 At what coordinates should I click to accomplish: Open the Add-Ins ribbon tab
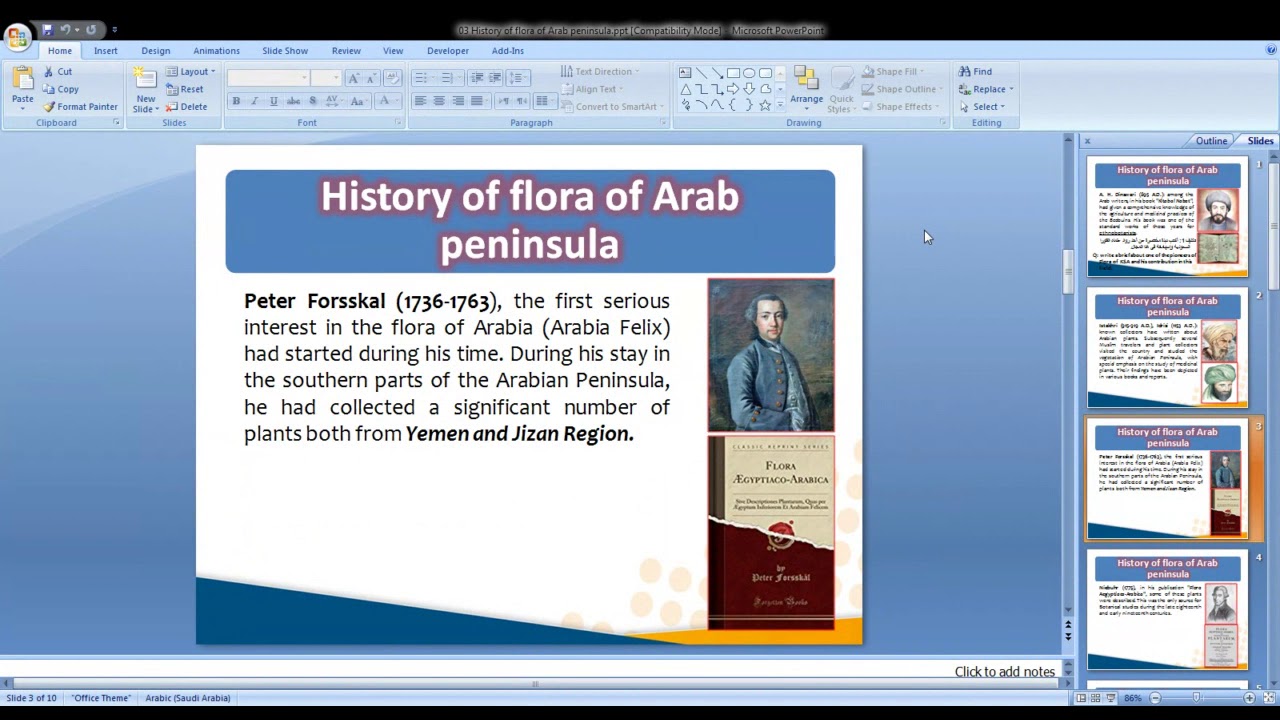(508, 51)
